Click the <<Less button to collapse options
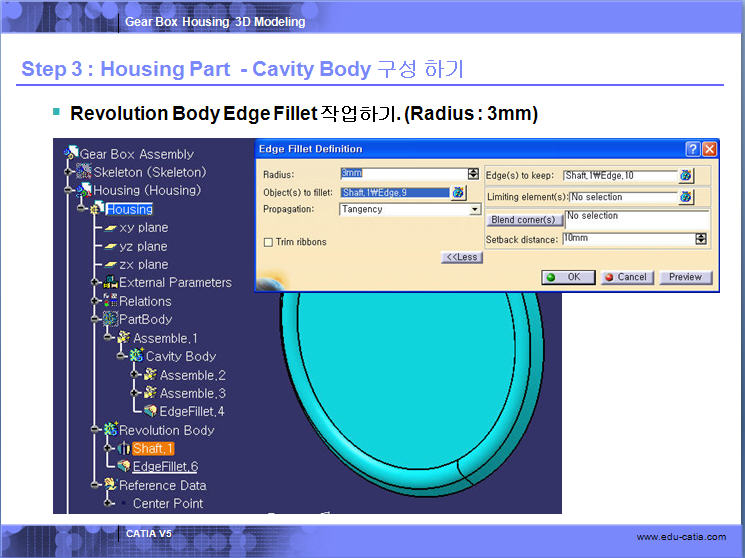 [461, 257]
